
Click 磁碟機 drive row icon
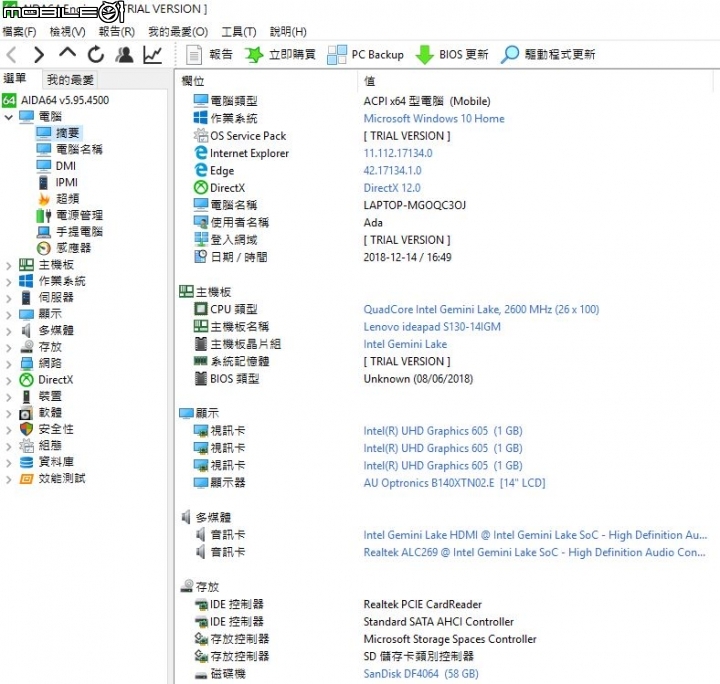coord(201,675)
